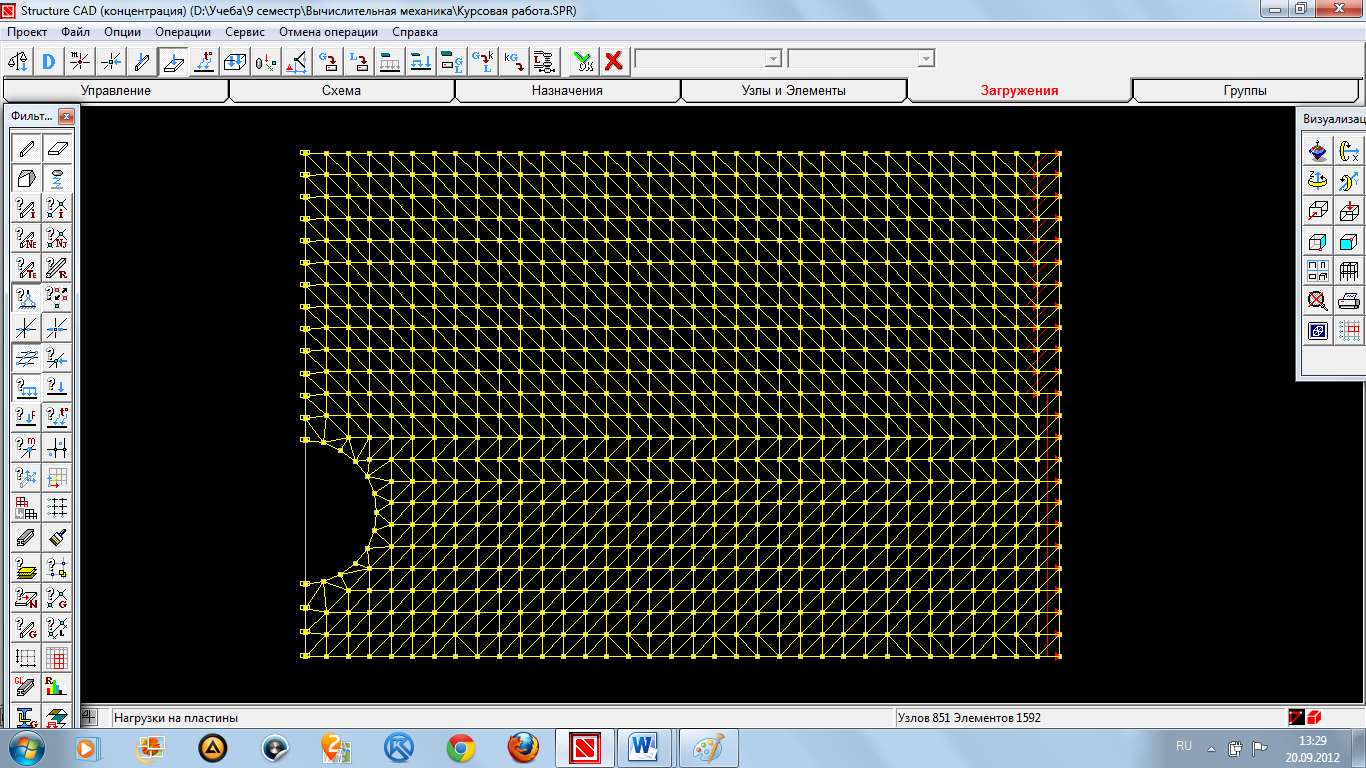Click the temperature loads icon marked t°
Viewport: 1366px width, 768px height.
tap(203, 61)
